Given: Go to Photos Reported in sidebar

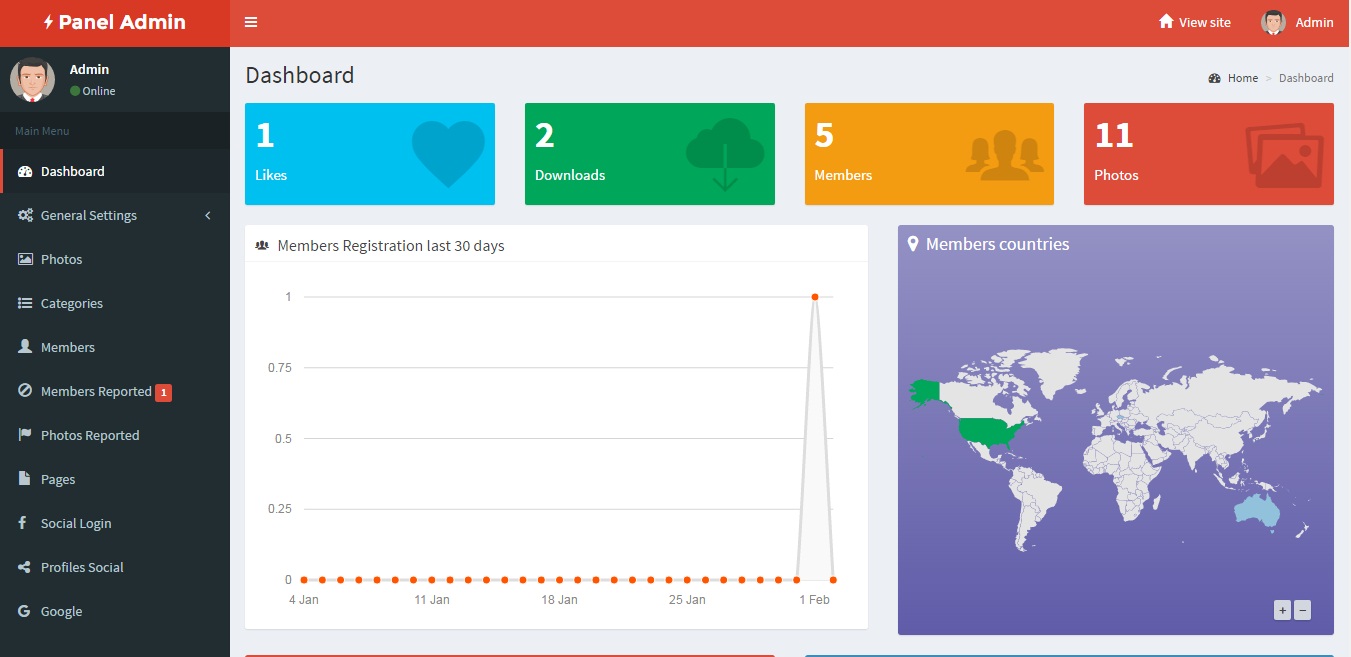Looking at the screenshot, I should pos(115,435).
